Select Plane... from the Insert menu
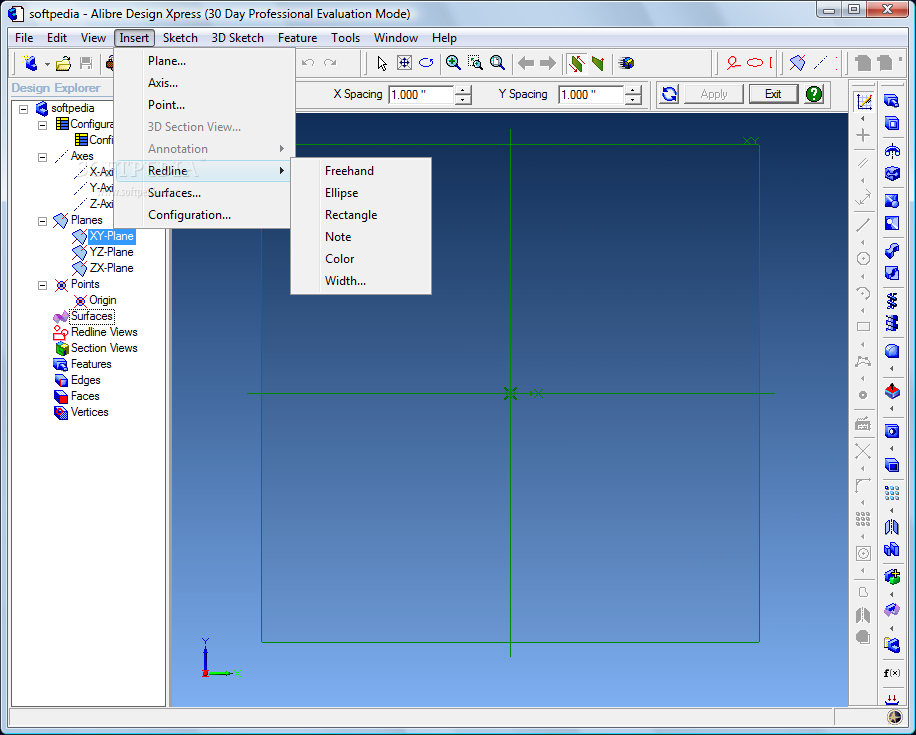The image size is (916, 735). [203, 61]
